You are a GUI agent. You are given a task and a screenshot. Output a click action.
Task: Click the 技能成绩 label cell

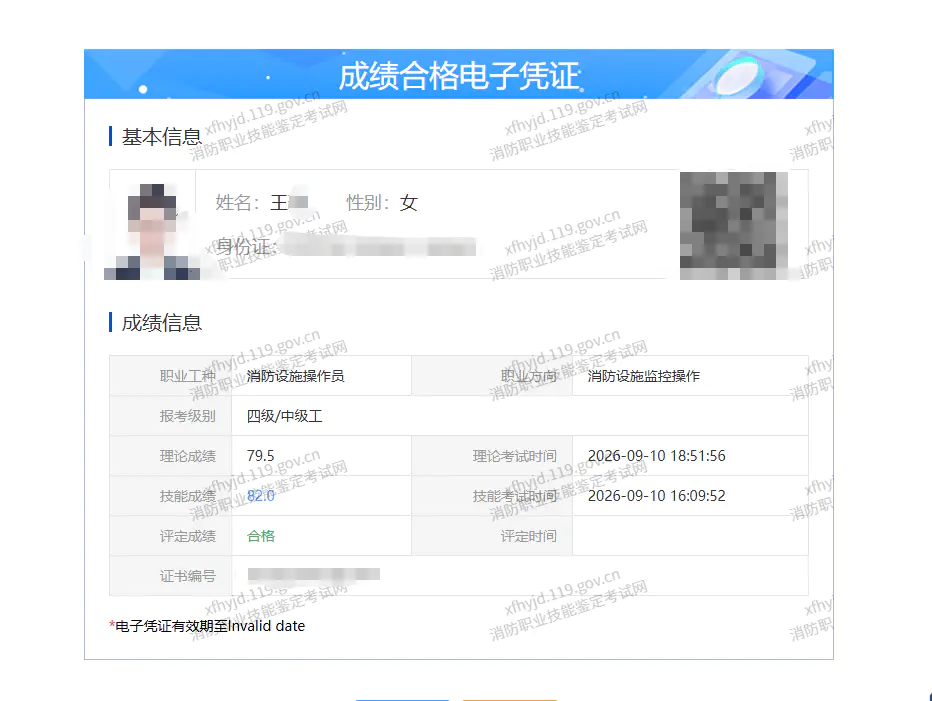tap(171, 496)
